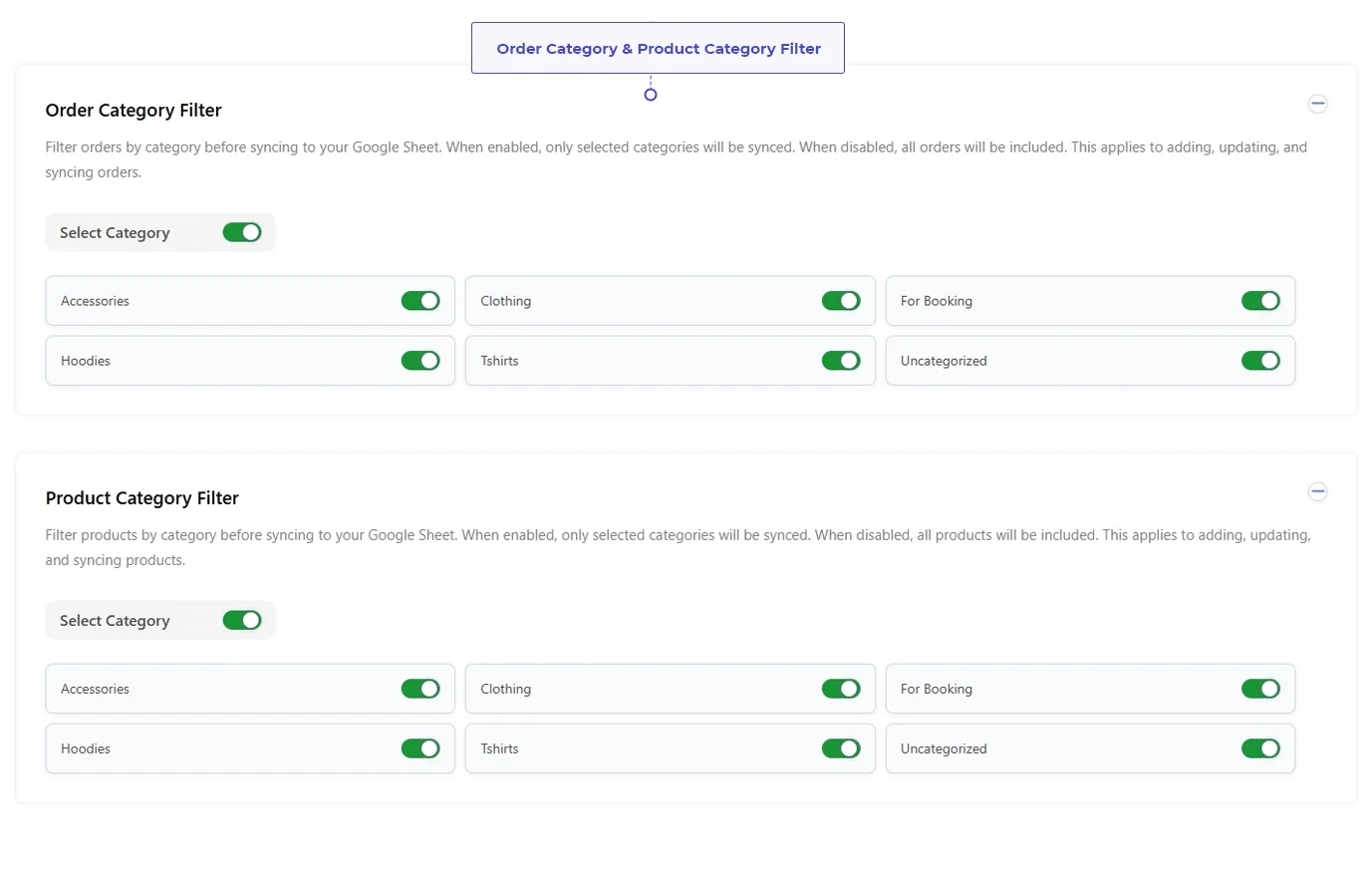This screenshot has width=1372, height=891.
Task: Turn off Hoodies in Order Category Filter
Action: pos(420,361)
